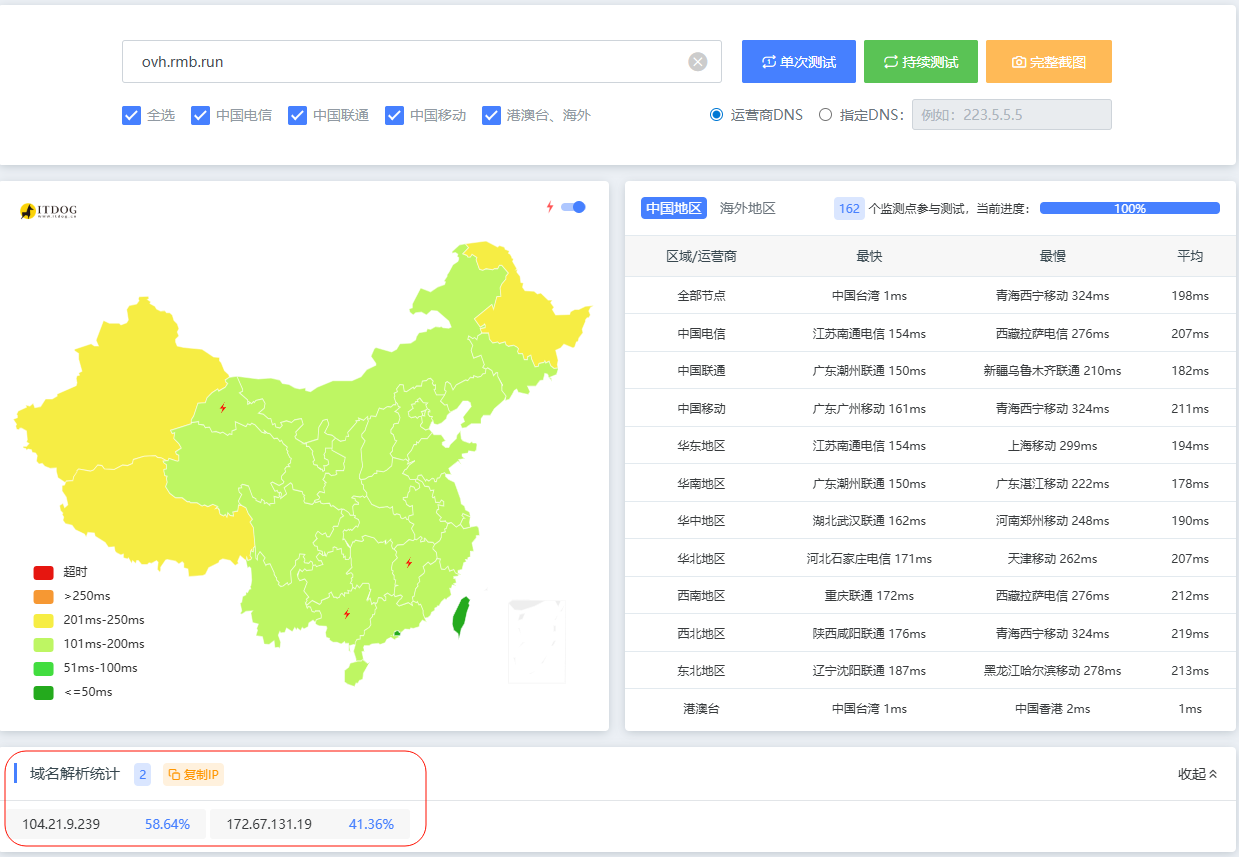Select the 中国地区 tab

pyautogui.click(x=673, y=208)
